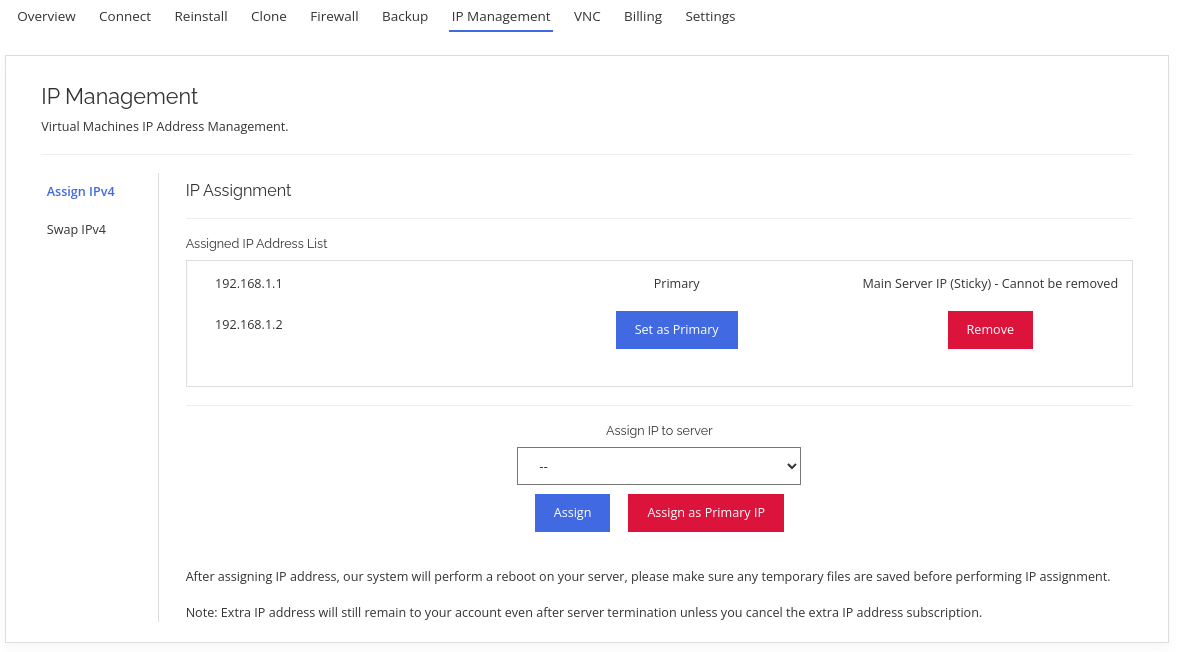This screenshot has height=652, width=1184.
Task: Switch to the Backup tab
Action: [x=405, y=17]
